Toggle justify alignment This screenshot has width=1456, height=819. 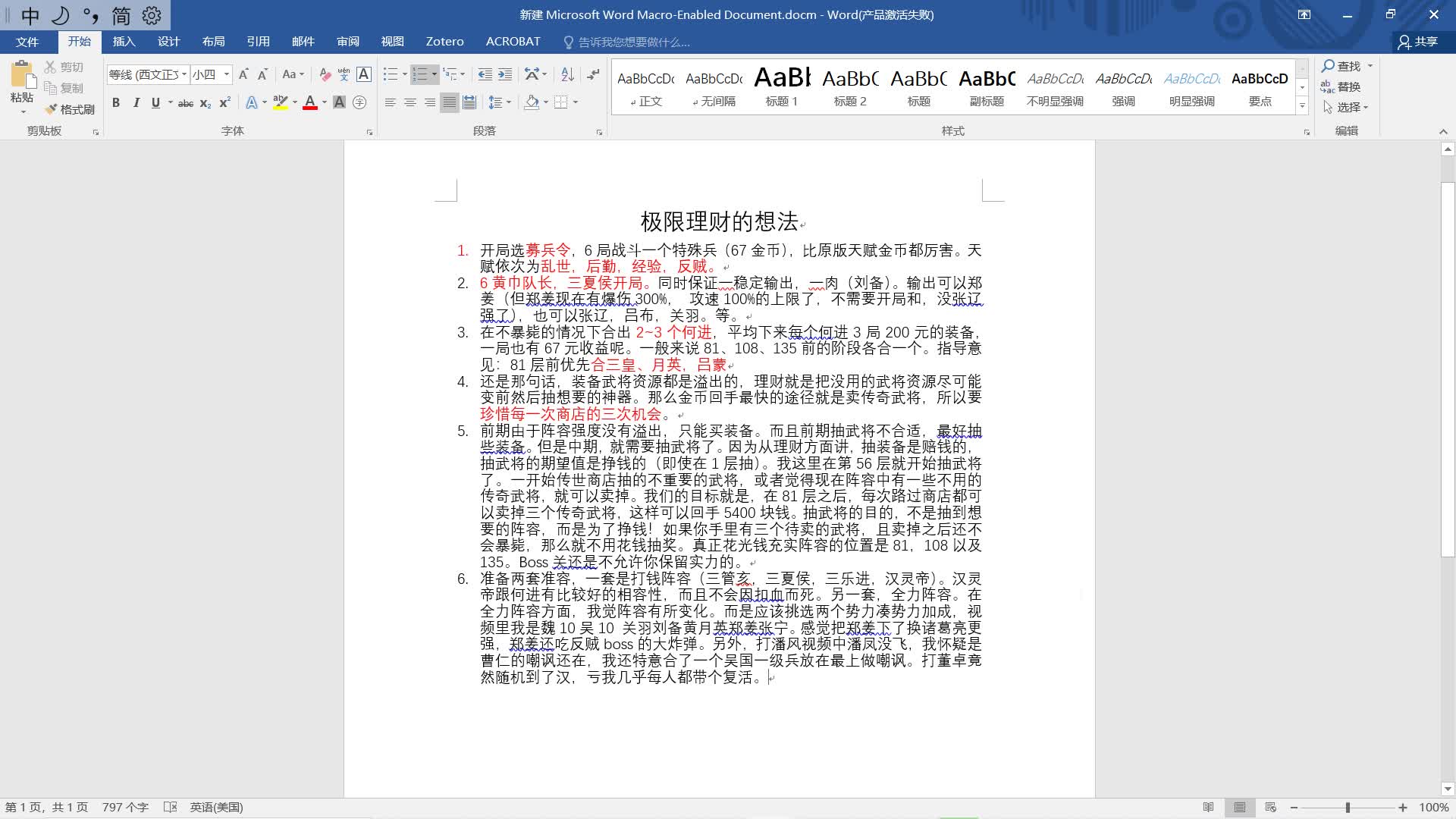[x=450, y=102]
